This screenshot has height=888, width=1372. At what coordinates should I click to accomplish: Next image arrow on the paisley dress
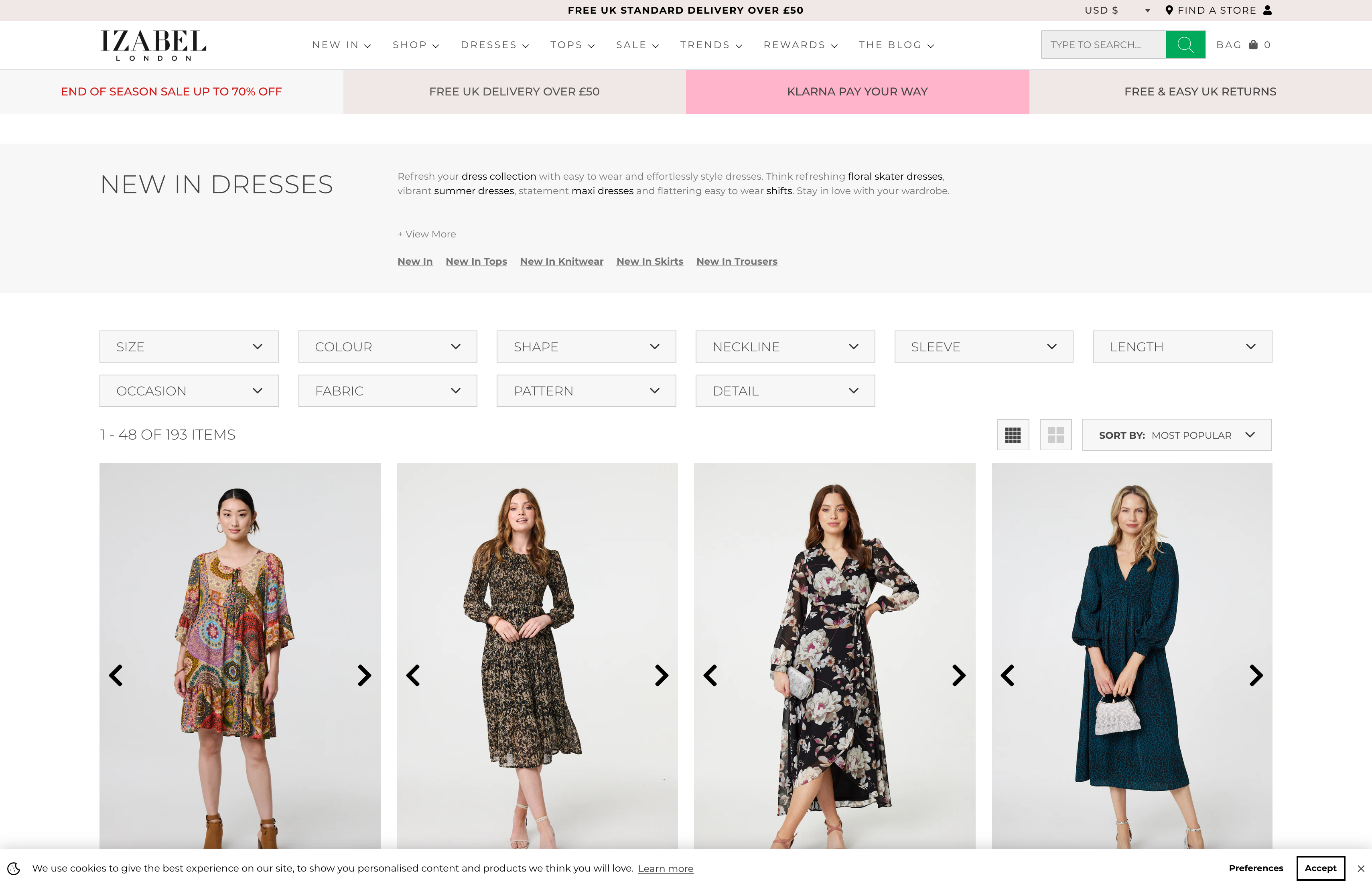coord(364,675)
